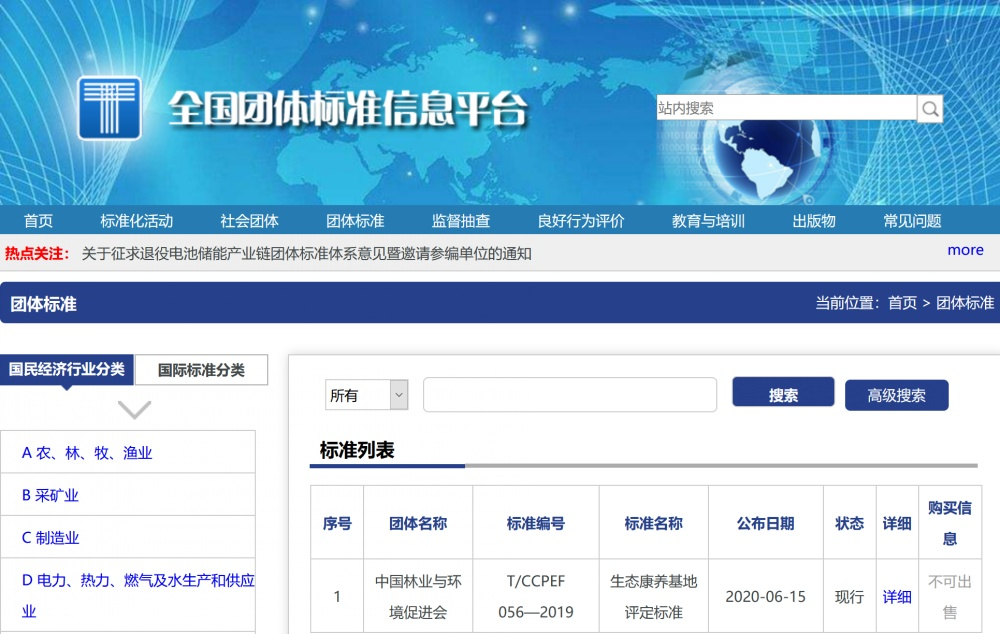Image resolution: width=1000 pixels, height=634 pixels.
Task: Select category D 电力、热力、燃气及水生产和供应业
Action: 138,595
